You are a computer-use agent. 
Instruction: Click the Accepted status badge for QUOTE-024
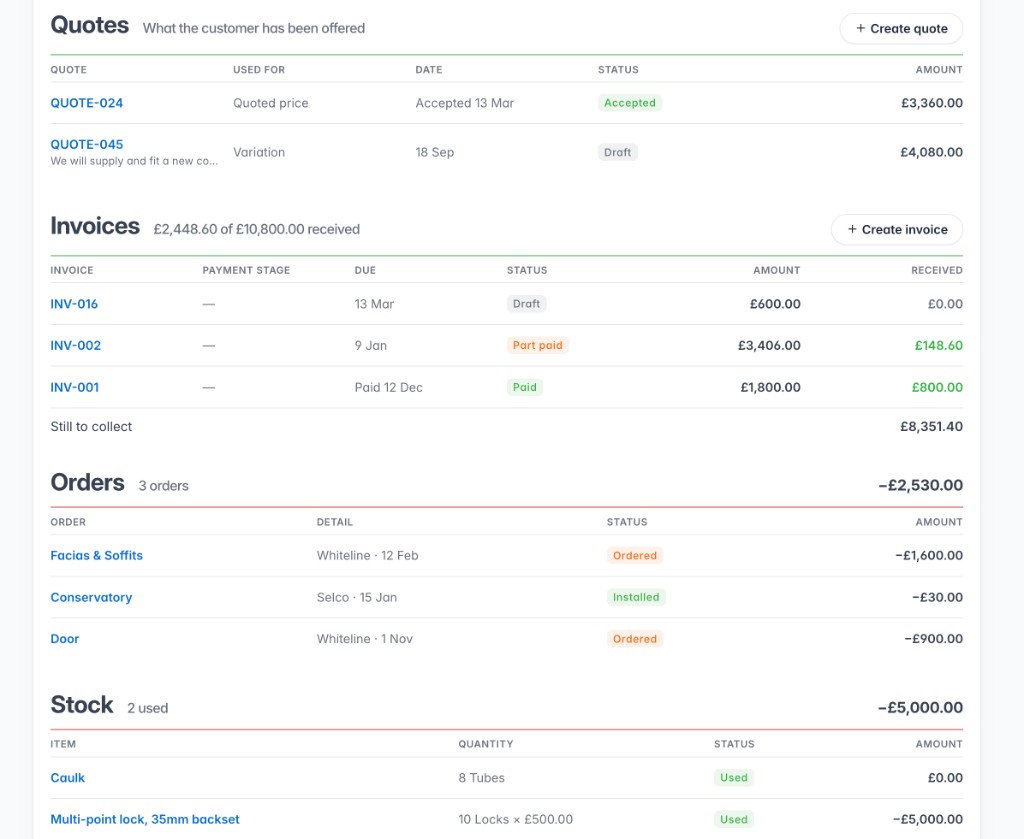pyautogui.click(x=630, y=103)
